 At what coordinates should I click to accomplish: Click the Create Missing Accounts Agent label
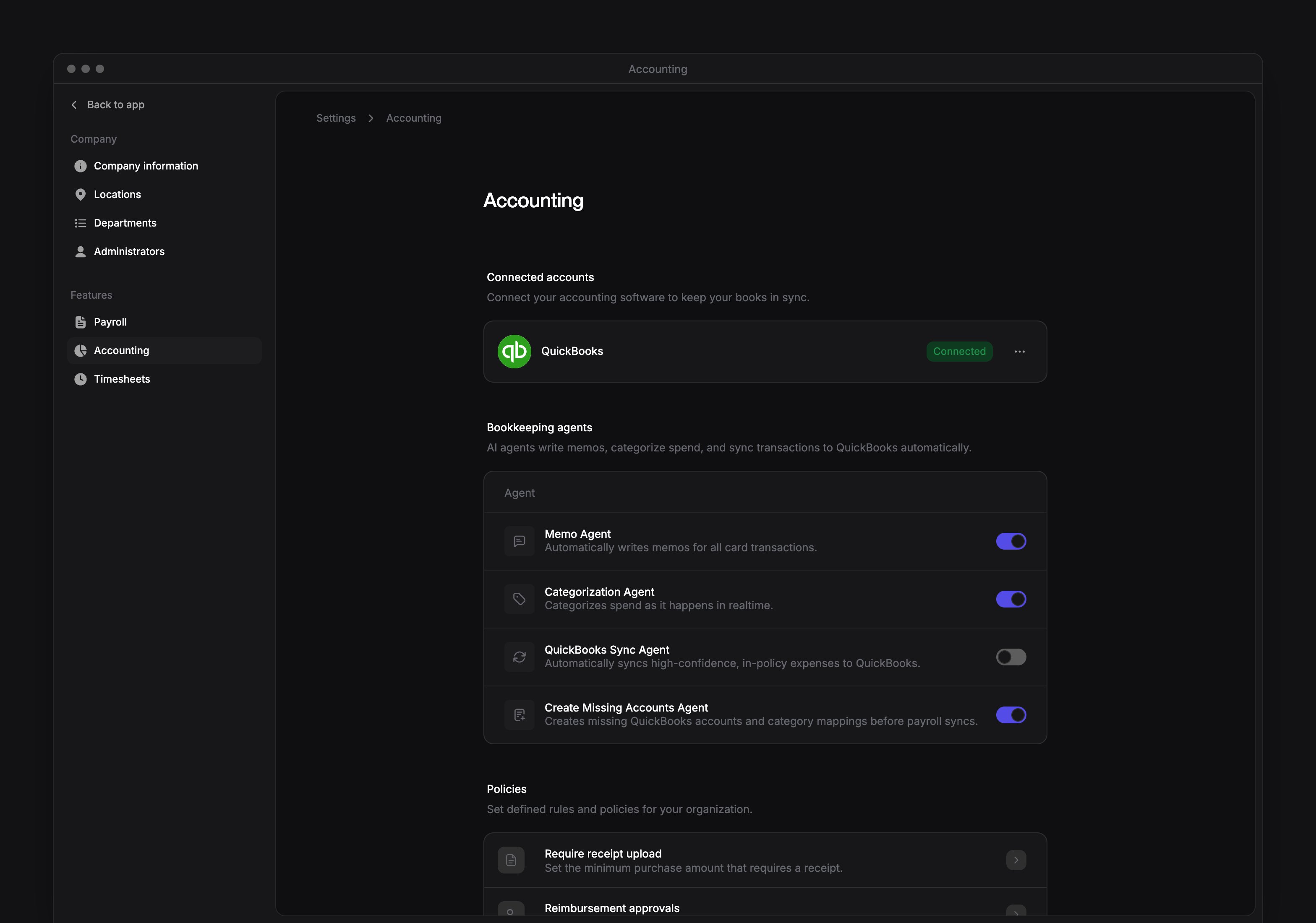click(626, 708)
